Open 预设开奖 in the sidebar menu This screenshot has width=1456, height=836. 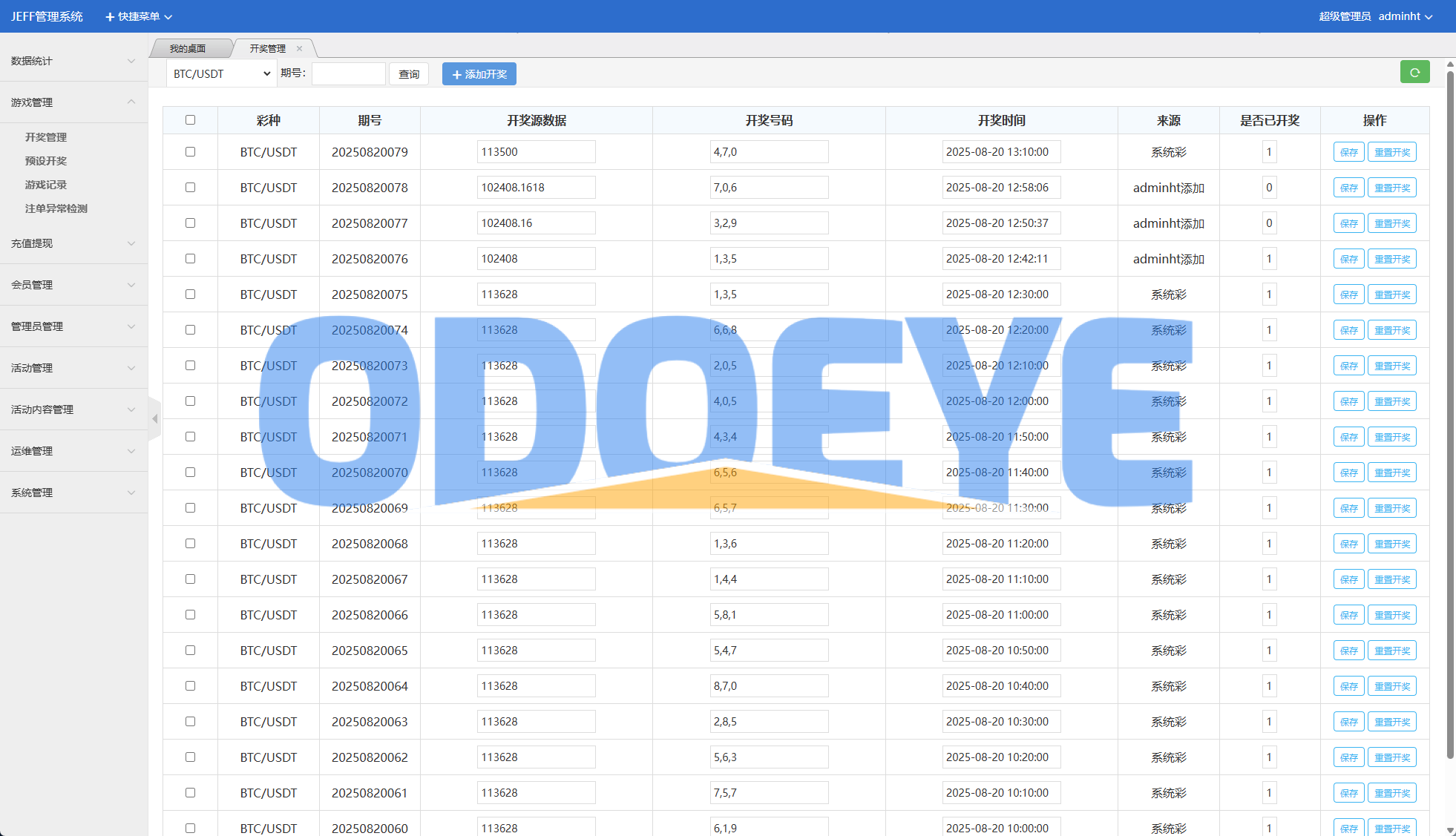46,161
